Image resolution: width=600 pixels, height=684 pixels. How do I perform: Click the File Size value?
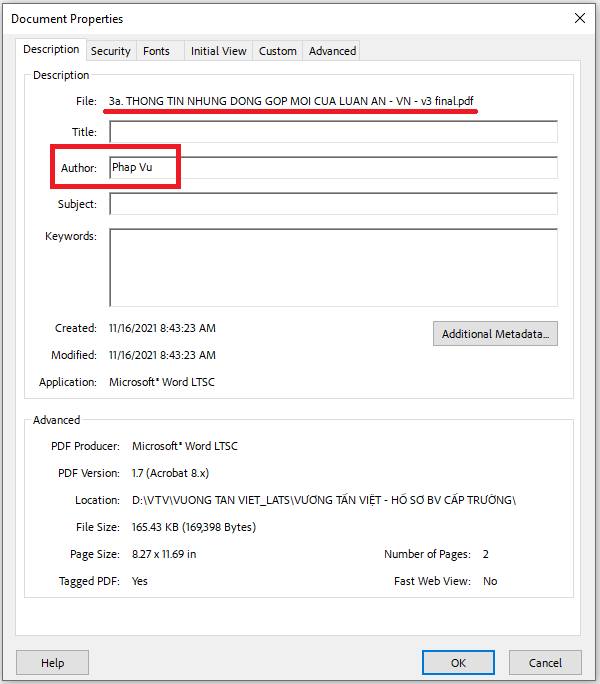click(193, 527)
